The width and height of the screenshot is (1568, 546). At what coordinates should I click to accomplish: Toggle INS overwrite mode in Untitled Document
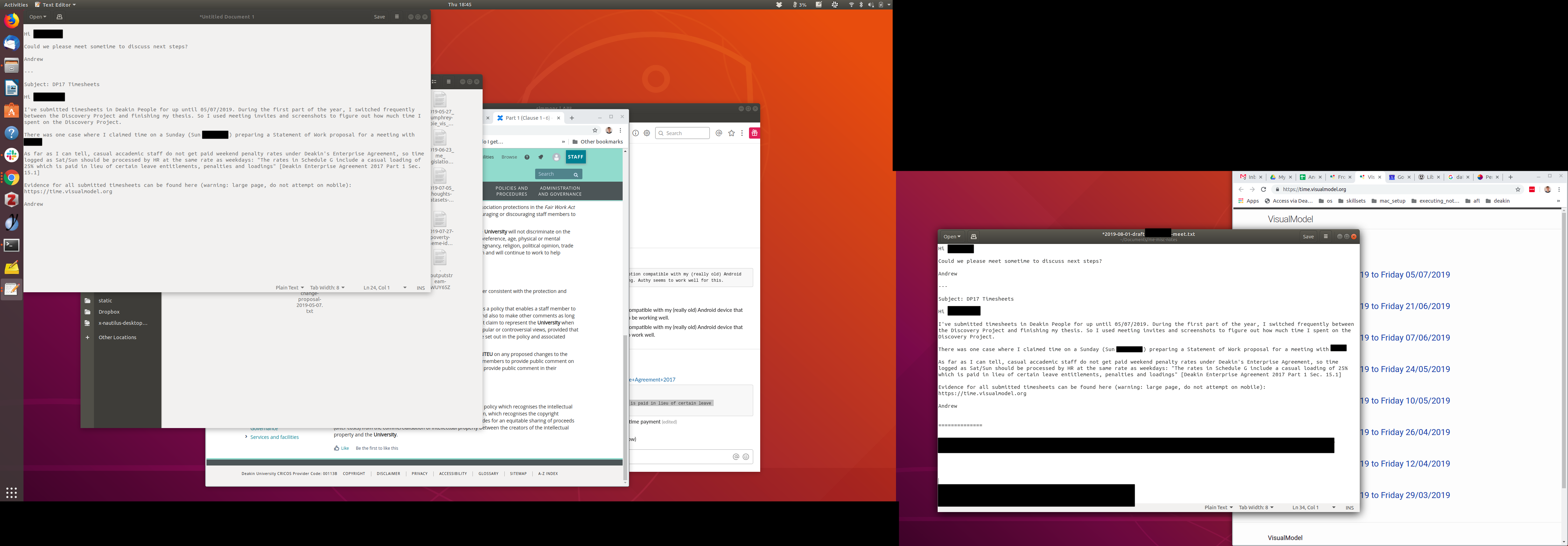point(421,288)
